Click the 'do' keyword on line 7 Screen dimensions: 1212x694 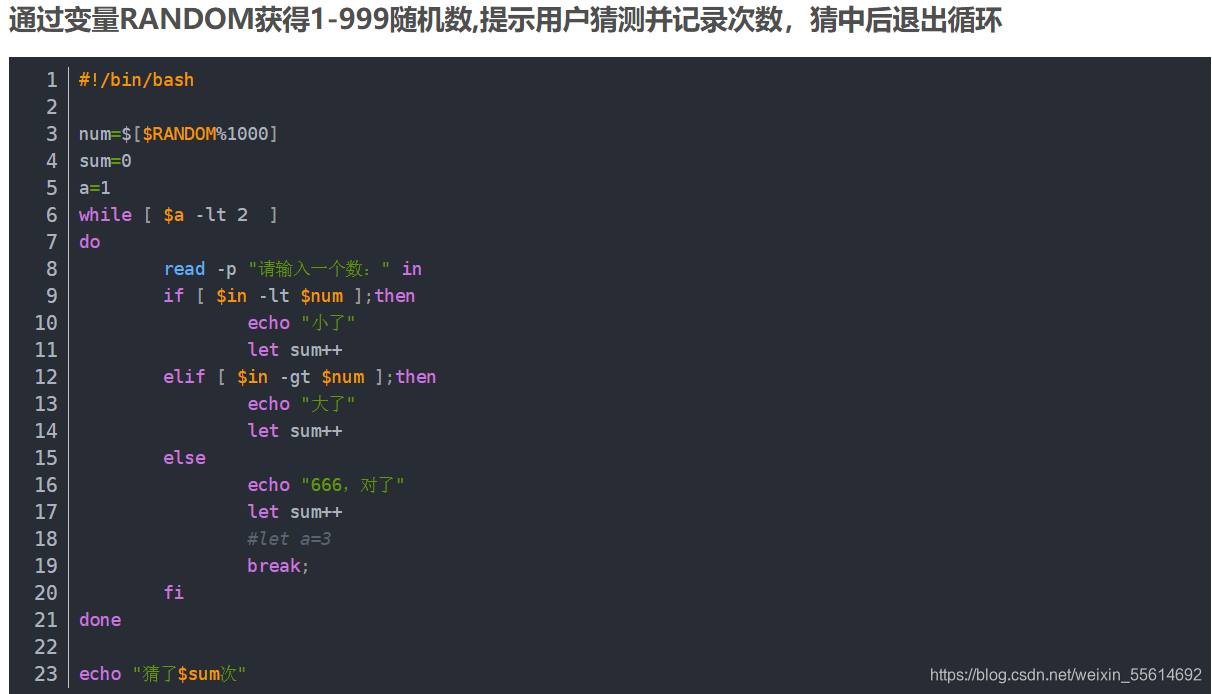pyautogui.click(x=90, y=242)
